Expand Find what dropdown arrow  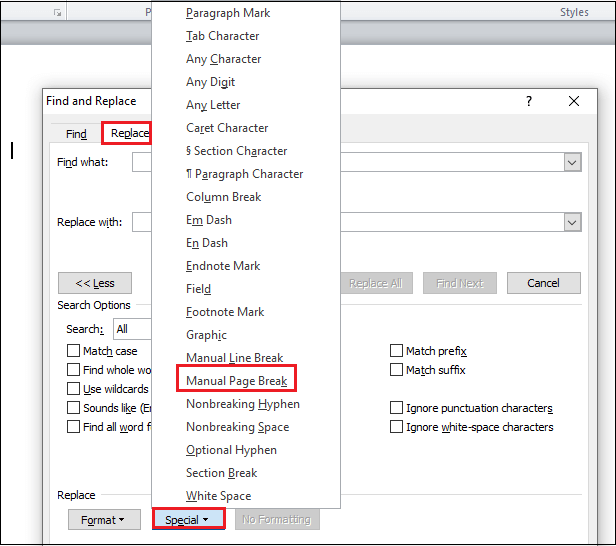572,162
